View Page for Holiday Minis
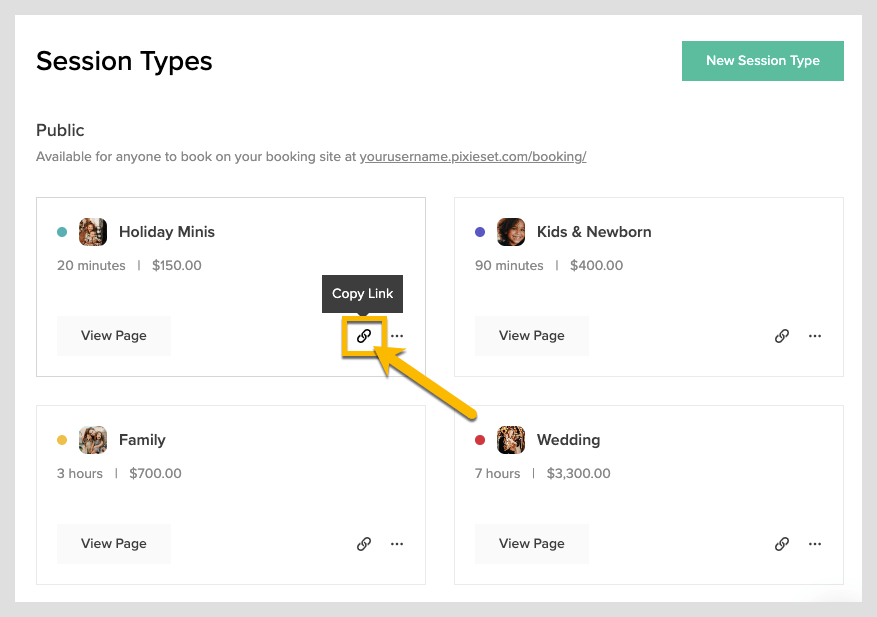This screenshot has width=877, height=617. 113,336
